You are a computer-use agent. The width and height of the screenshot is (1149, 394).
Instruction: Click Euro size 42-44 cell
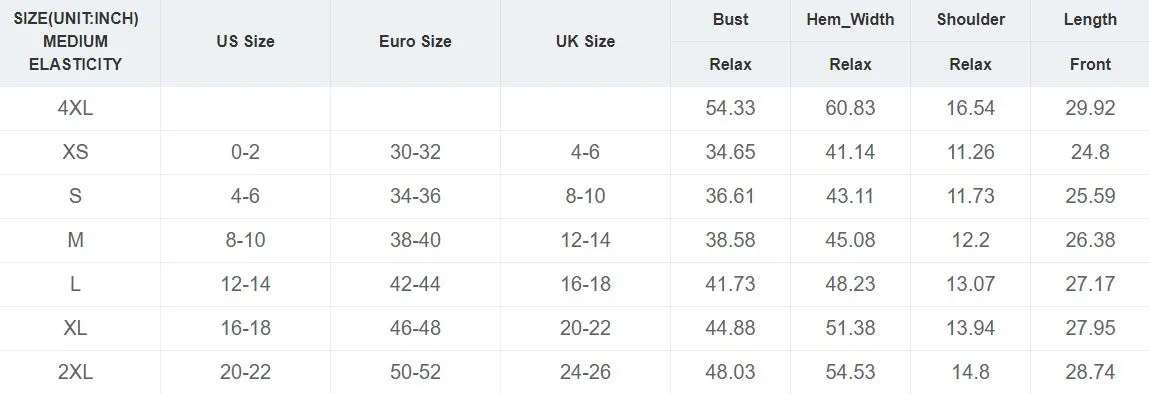[415, 284]
